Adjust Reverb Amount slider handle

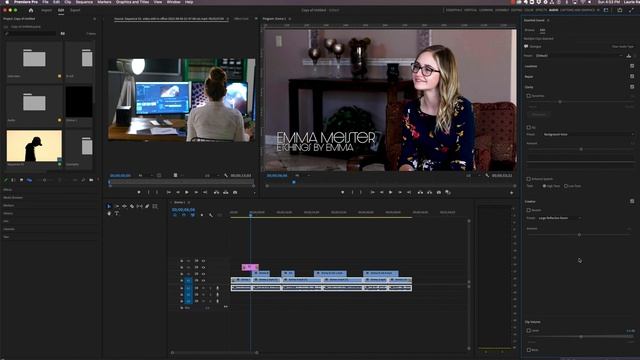coord(579,235)
